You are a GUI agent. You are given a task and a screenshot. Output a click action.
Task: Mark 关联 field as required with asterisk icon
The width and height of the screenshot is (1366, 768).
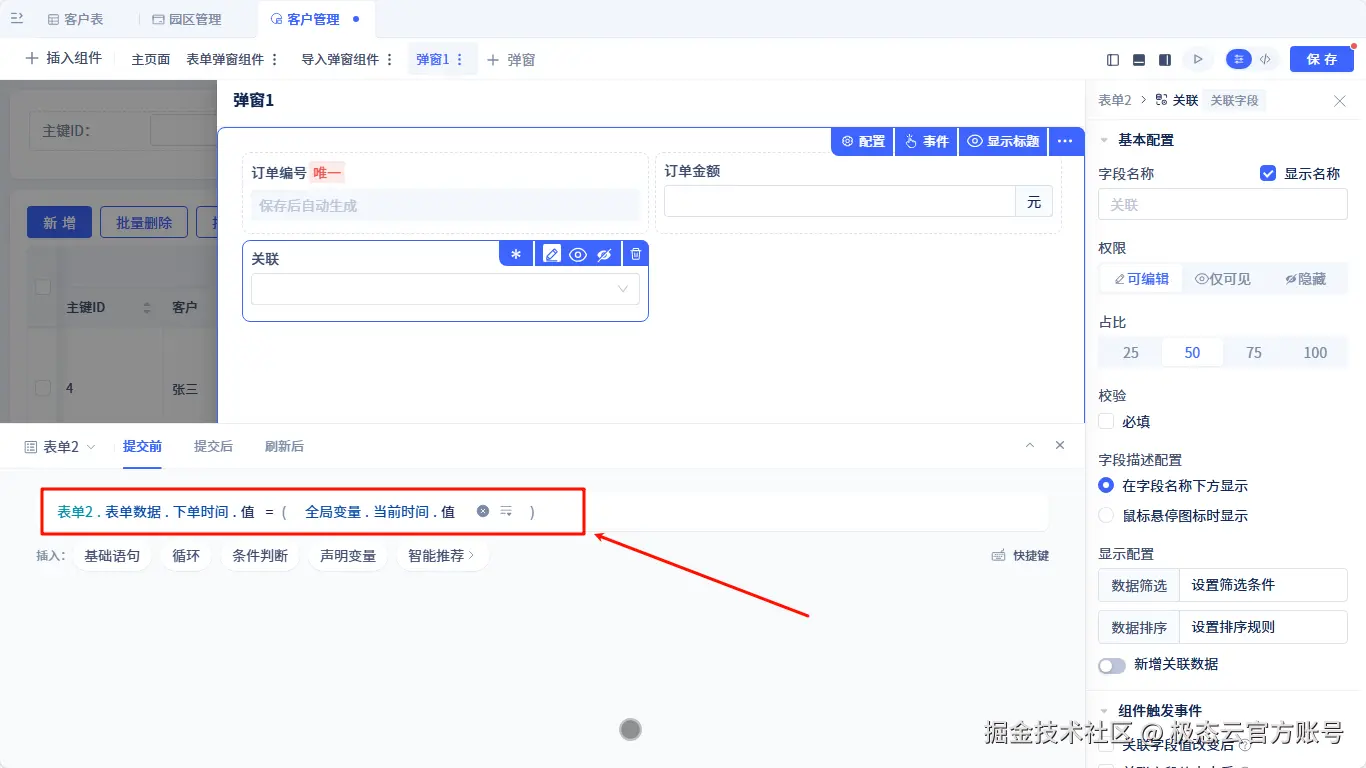516,254
